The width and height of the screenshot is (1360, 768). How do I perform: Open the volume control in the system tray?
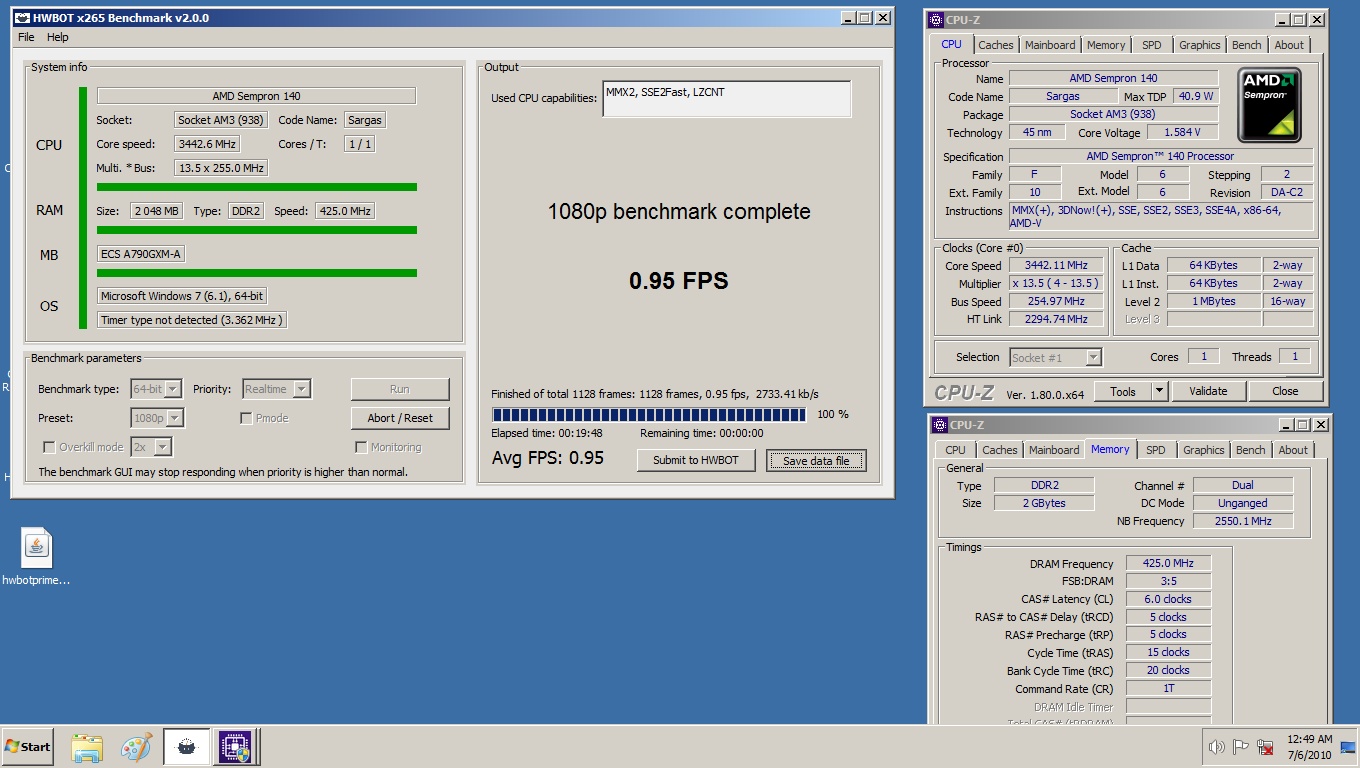[1217, 747]
